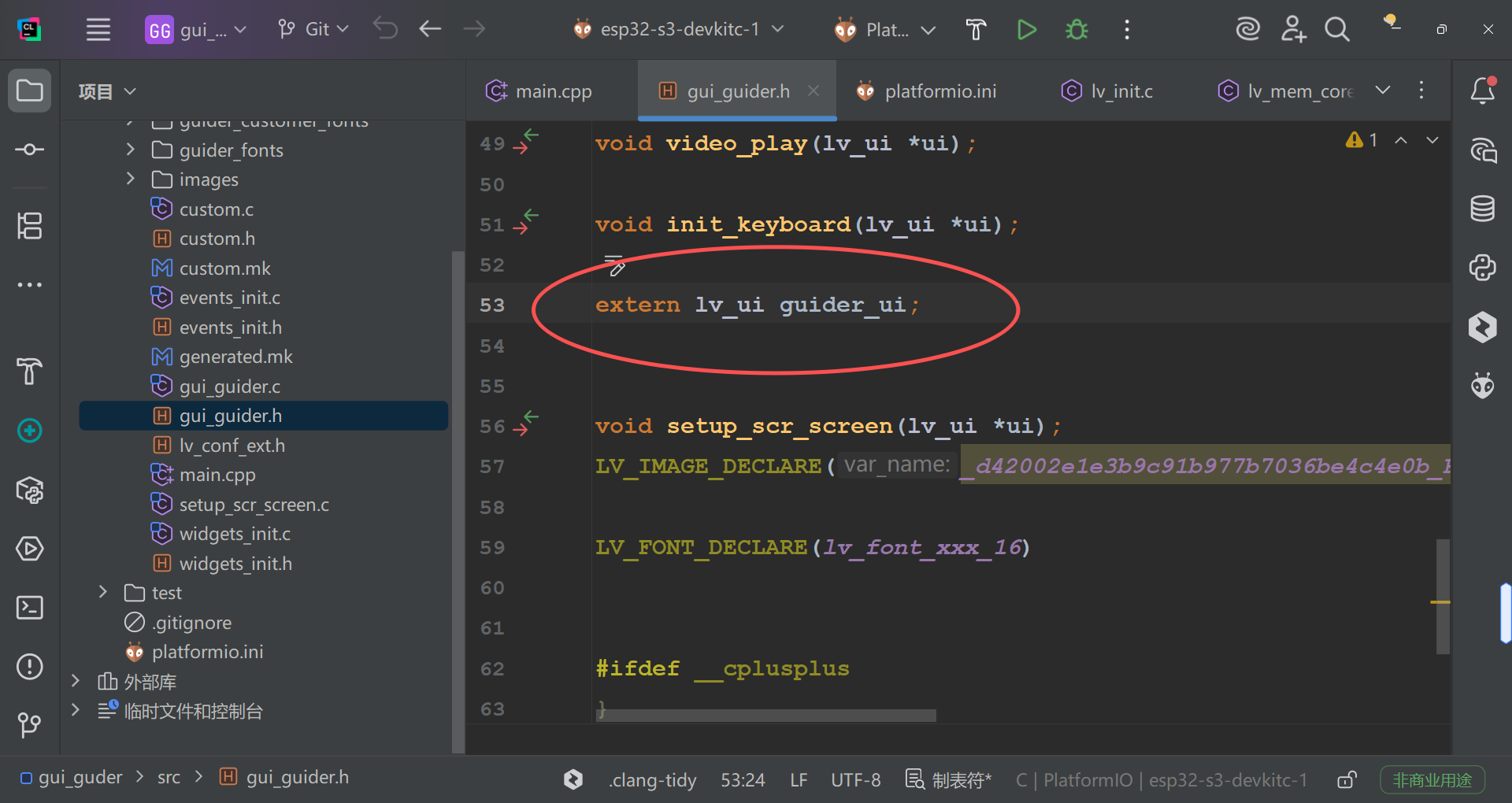Screen dimensions: 1512x803
Task: Expand the test folder
Action: coord(103,592)
